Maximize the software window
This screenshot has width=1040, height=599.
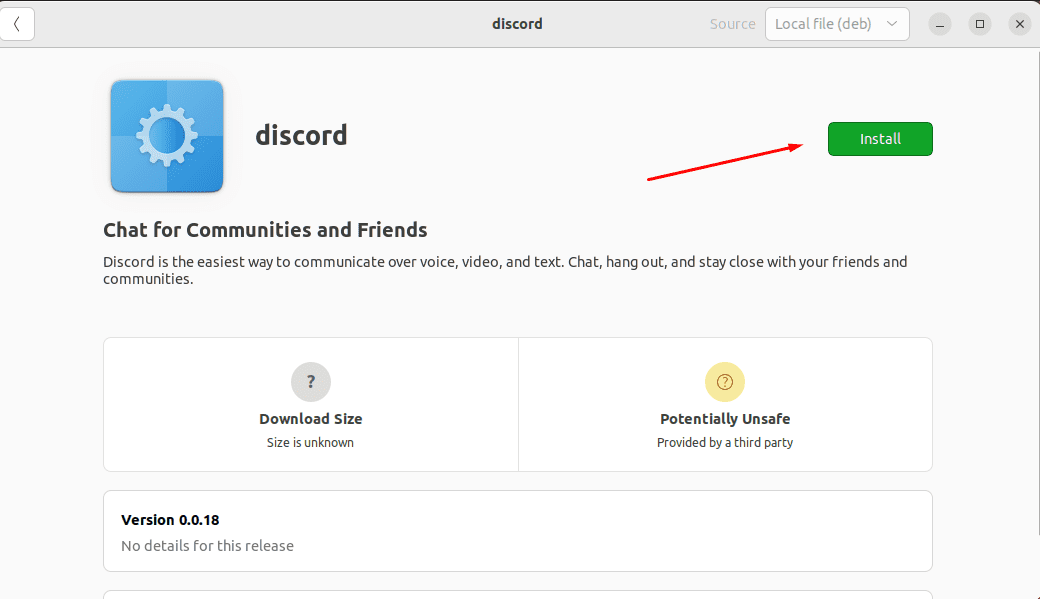[980, 24]
